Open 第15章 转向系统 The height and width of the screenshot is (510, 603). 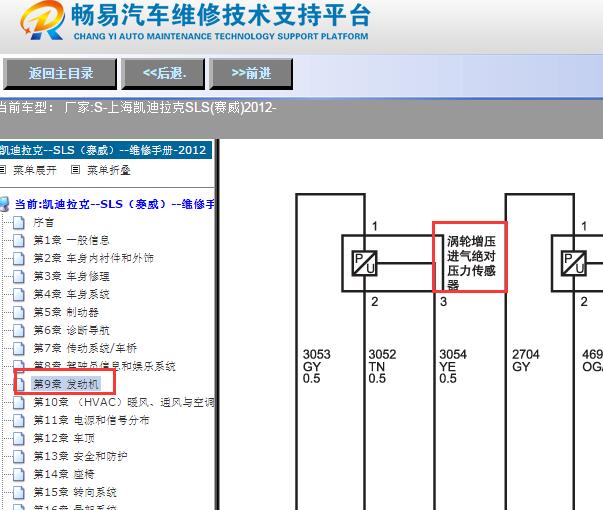tap(75, 492)
